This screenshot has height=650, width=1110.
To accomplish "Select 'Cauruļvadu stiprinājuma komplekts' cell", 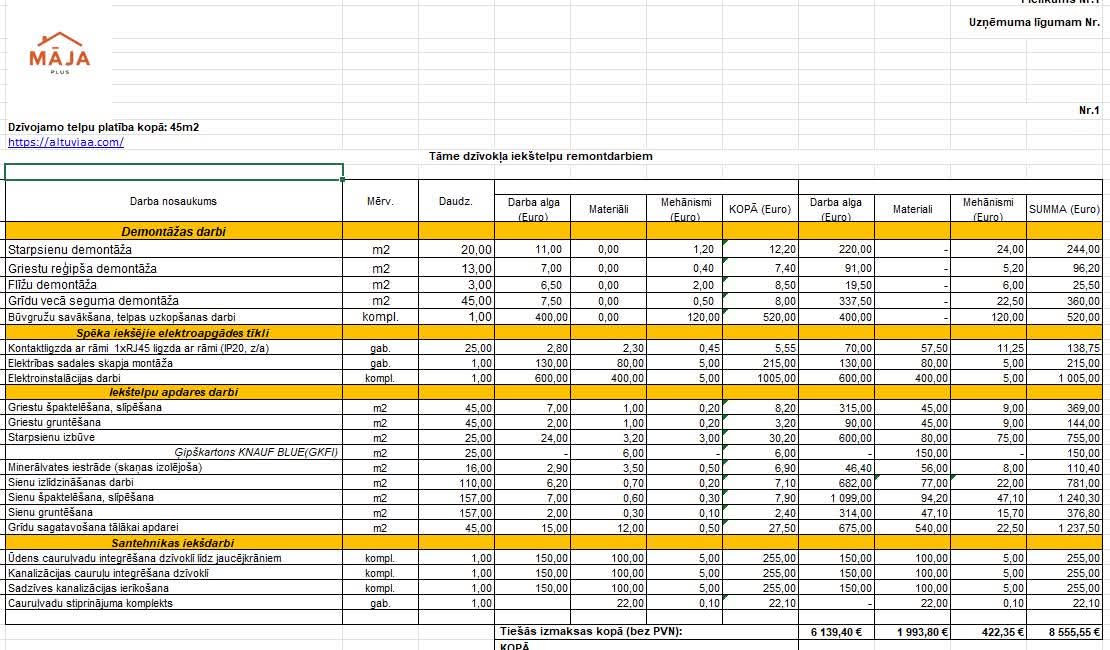I will tap(173, 603).
